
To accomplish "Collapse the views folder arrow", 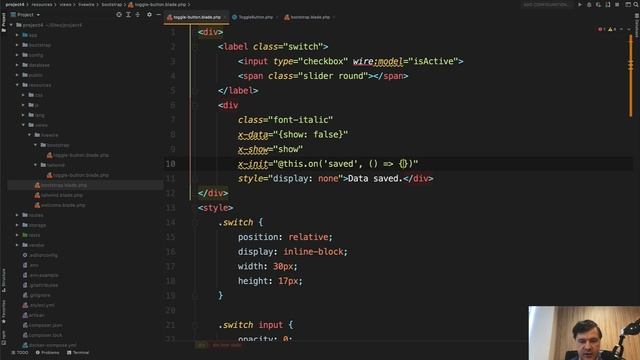I will (23, 125).
